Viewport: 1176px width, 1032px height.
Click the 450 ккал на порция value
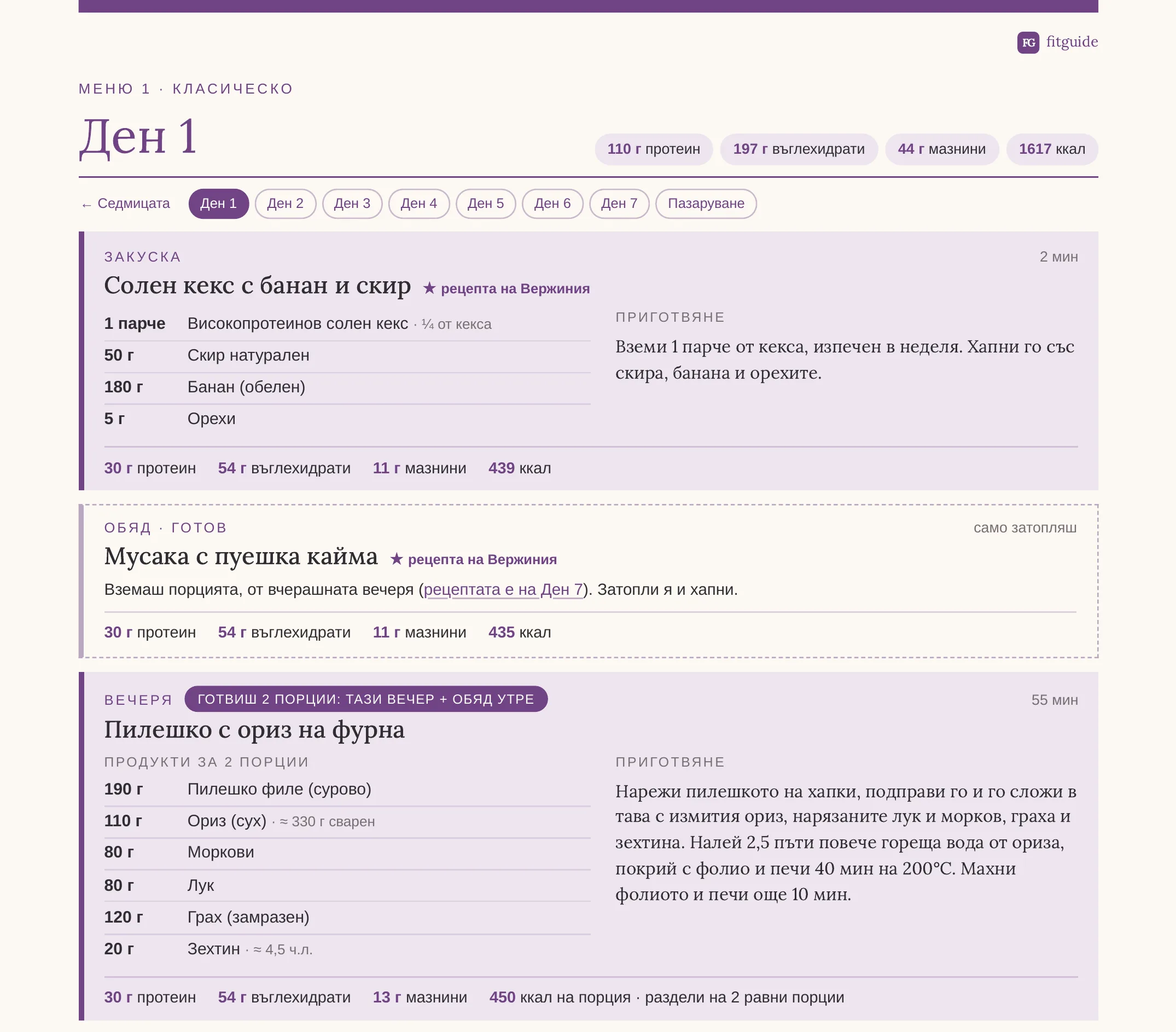[x=560, y=998]
